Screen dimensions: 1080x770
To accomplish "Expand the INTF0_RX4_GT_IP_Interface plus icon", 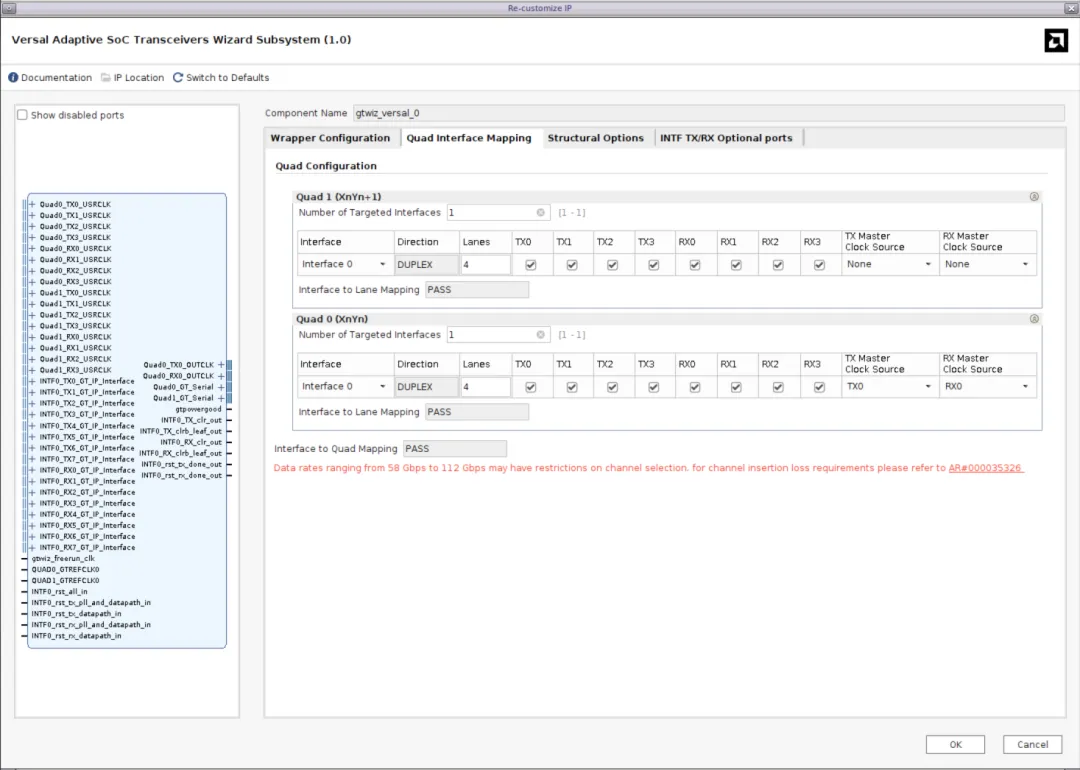I will point(32,514).
